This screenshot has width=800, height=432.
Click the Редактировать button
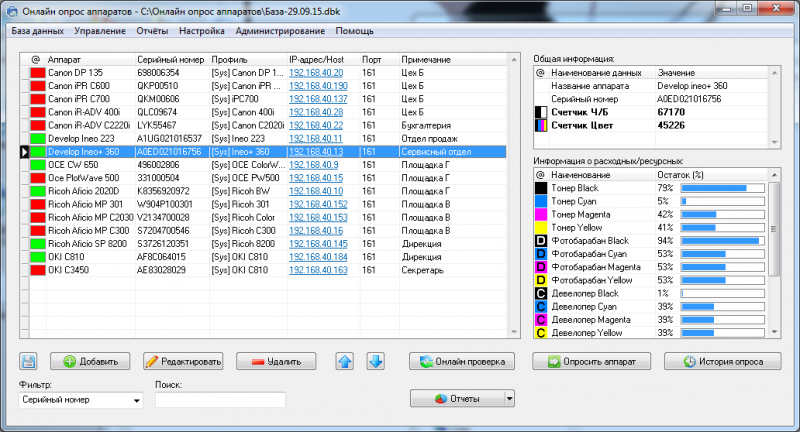183,361
